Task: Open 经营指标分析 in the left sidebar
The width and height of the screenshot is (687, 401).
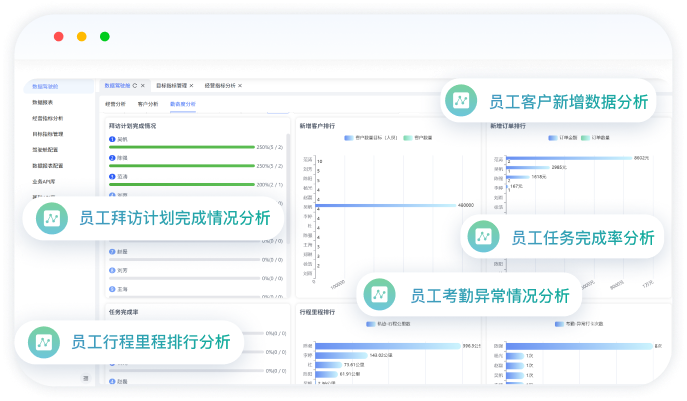Action: pyautogui.click(x=47, y=117)
